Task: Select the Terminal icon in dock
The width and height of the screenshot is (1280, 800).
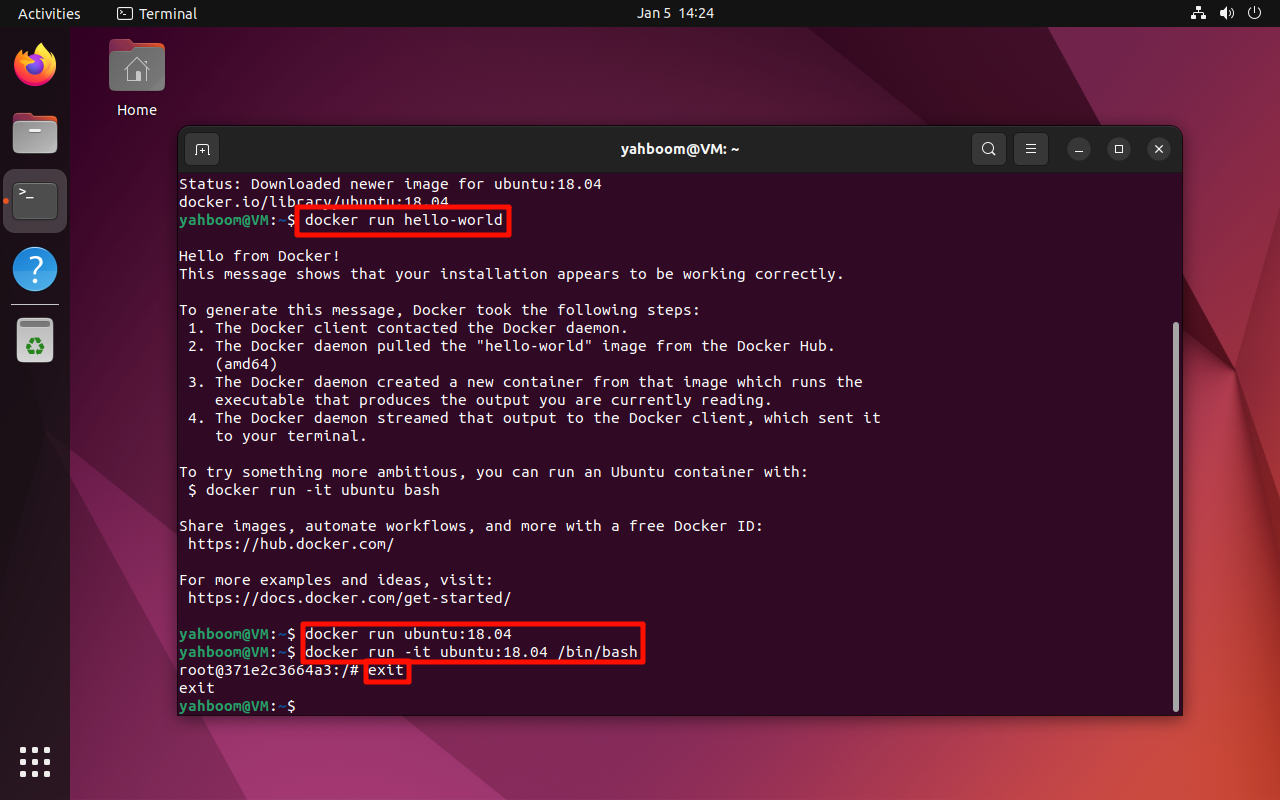Action: (x=35, y=201)
